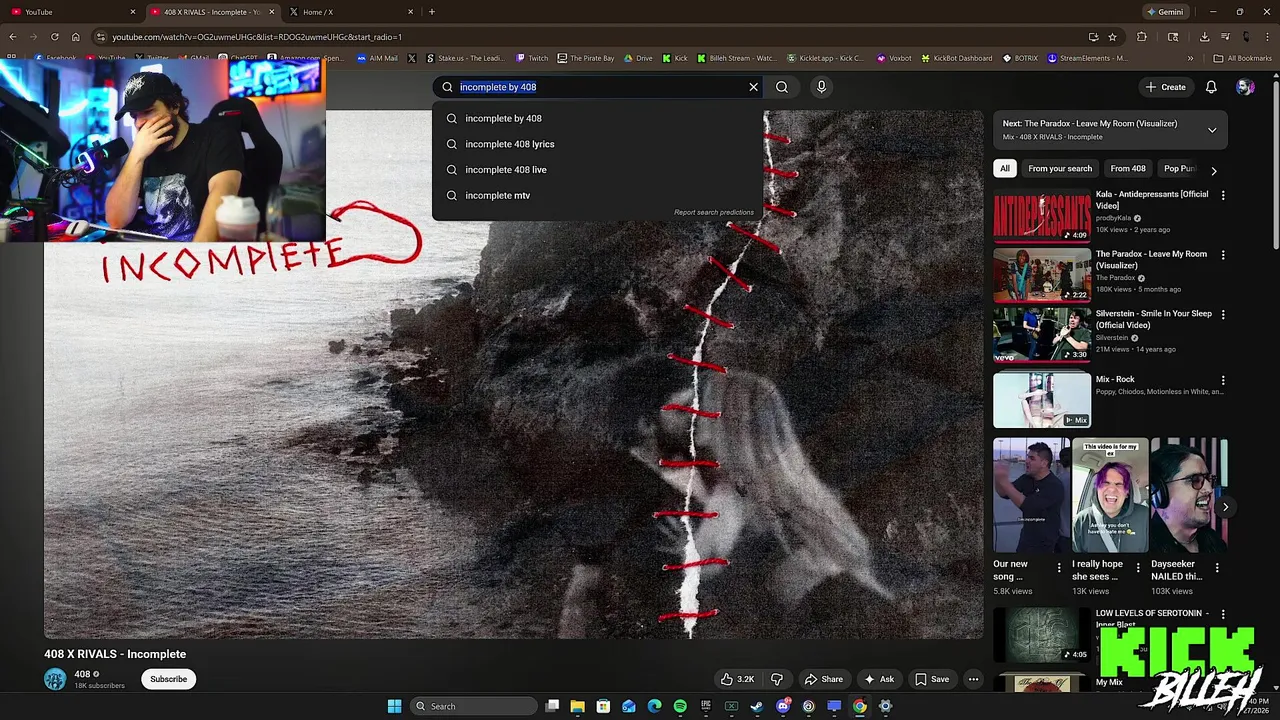Open Steam from the taskbar
This screenshot has height=720, width=1280.
757,706
